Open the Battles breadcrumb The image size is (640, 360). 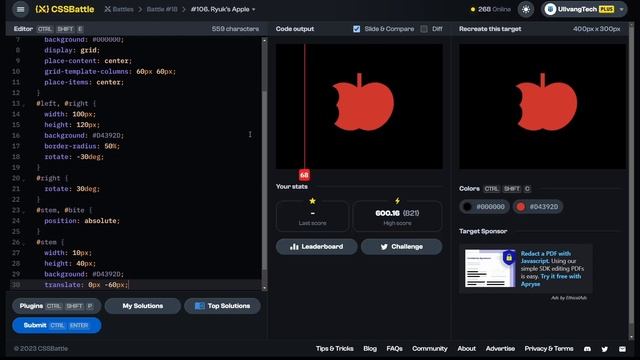tap(123, 9)
